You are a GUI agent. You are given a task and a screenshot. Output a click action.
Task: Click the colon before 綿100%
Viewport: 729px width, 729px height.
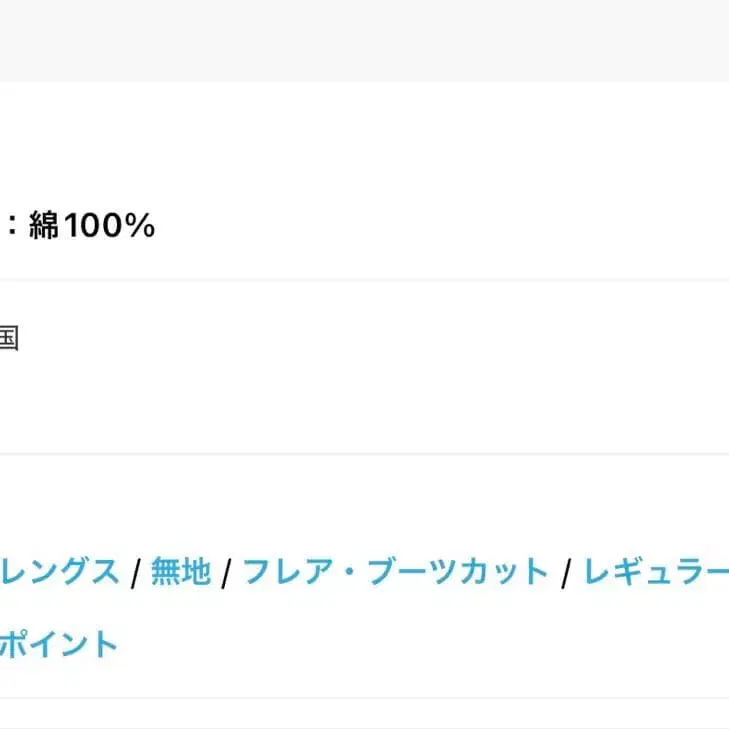12,228
